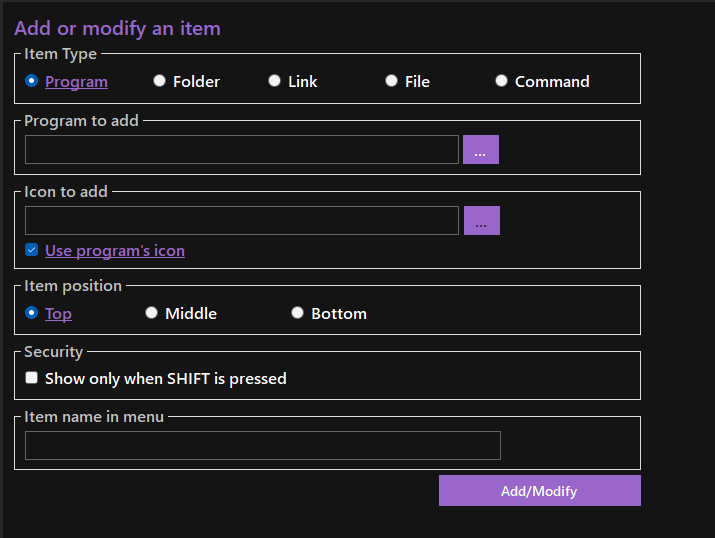The height and width of the screenshot is (538, 715).
Task: Set item position to Top
Action: point(32,313)
